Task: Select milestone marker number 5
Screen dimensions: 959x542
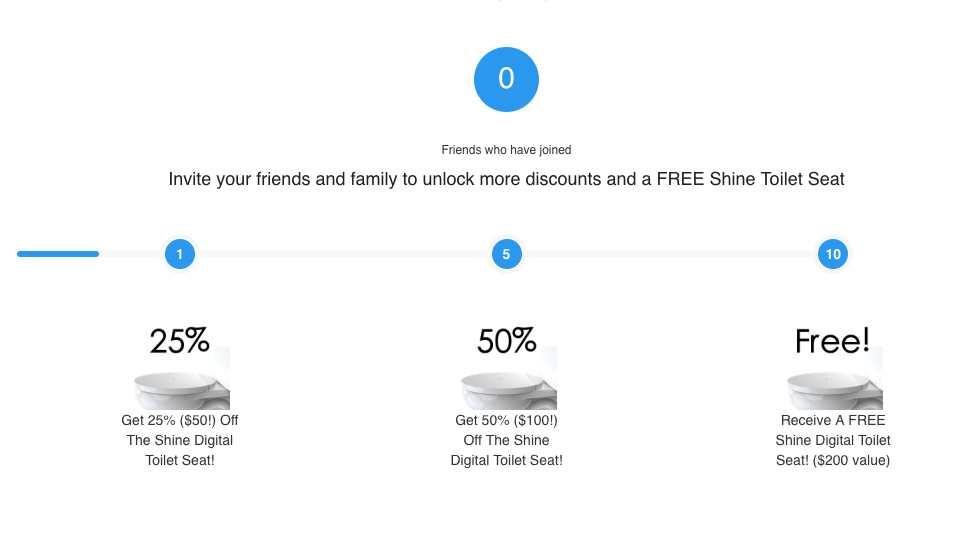Action: tap(506, 254)
